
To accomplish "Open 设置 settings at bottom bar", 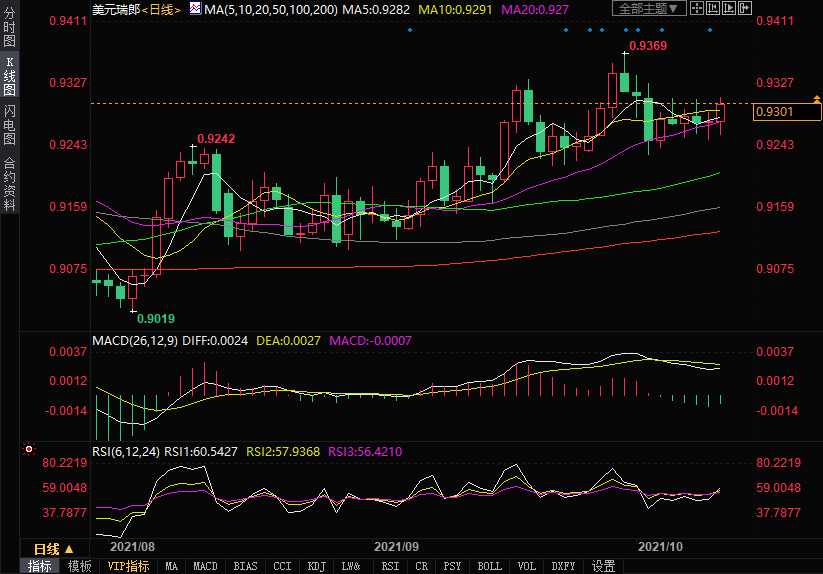I will tap(603, 566).
